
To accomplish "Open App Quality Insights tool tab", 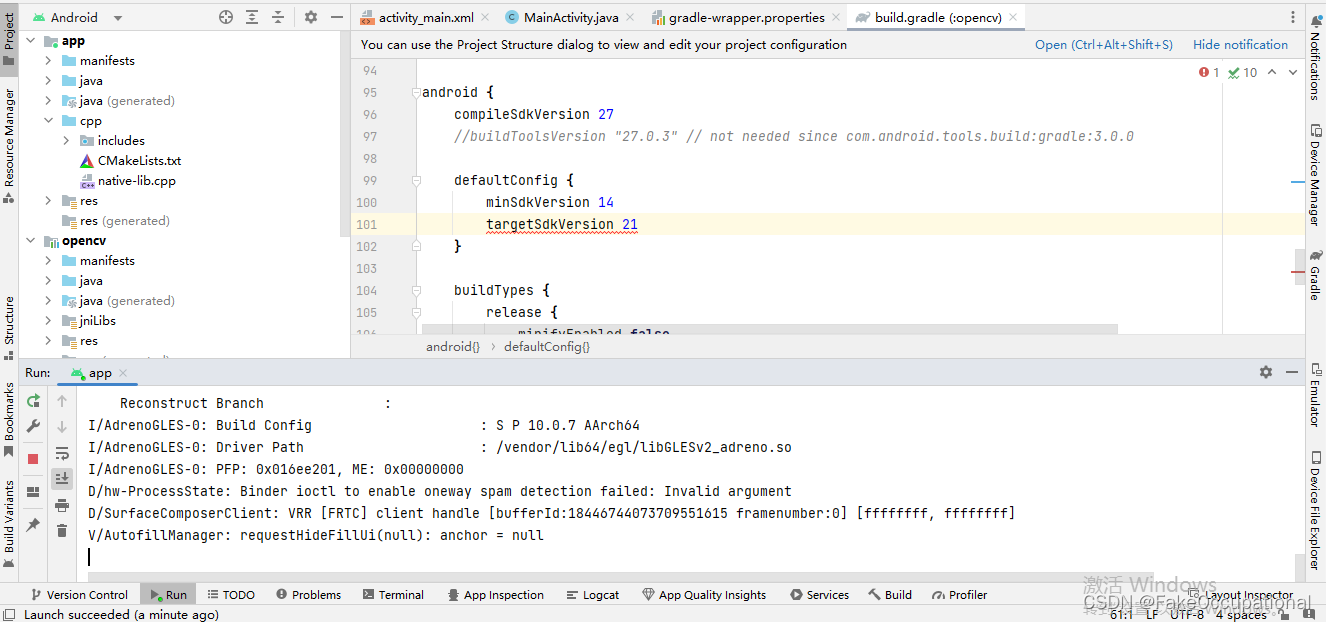I will [x=704, y=594].
